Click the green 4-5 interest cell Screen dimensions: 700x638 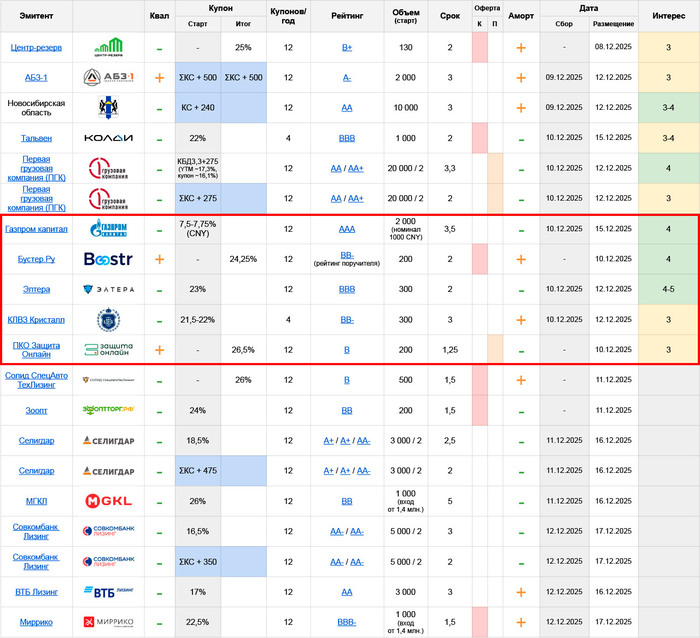pos(668,289)
